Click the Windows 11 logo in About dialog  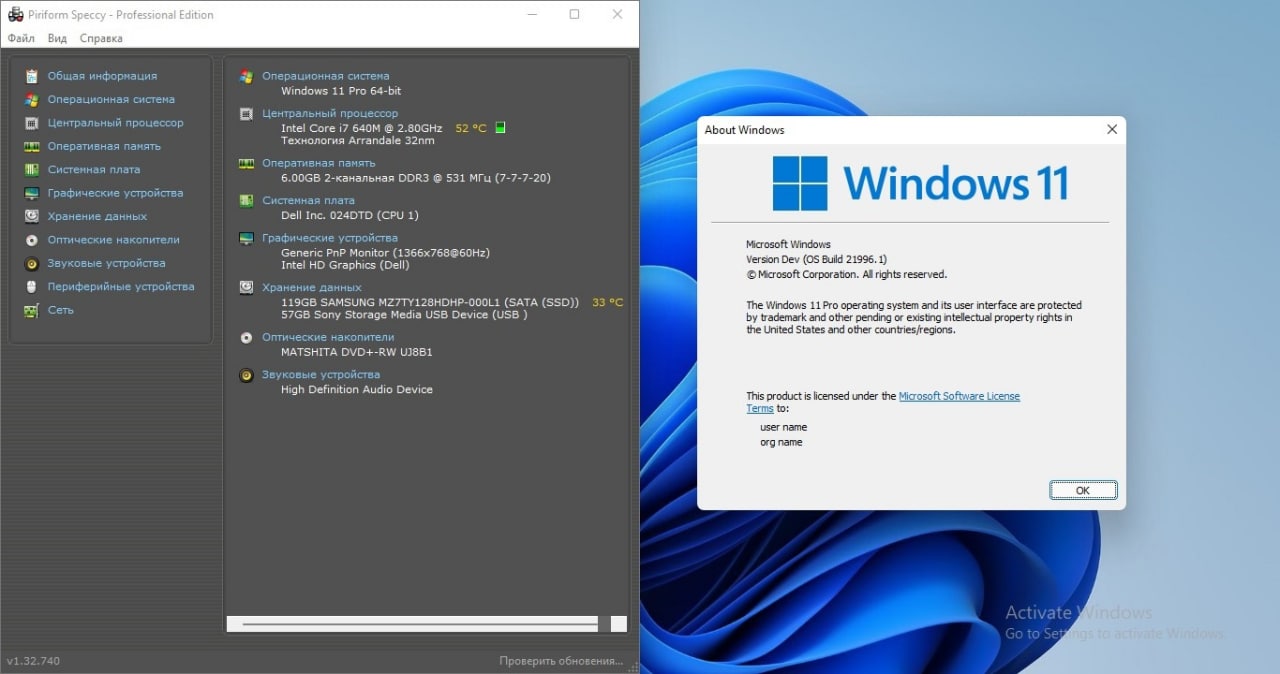tap(920, 183)
